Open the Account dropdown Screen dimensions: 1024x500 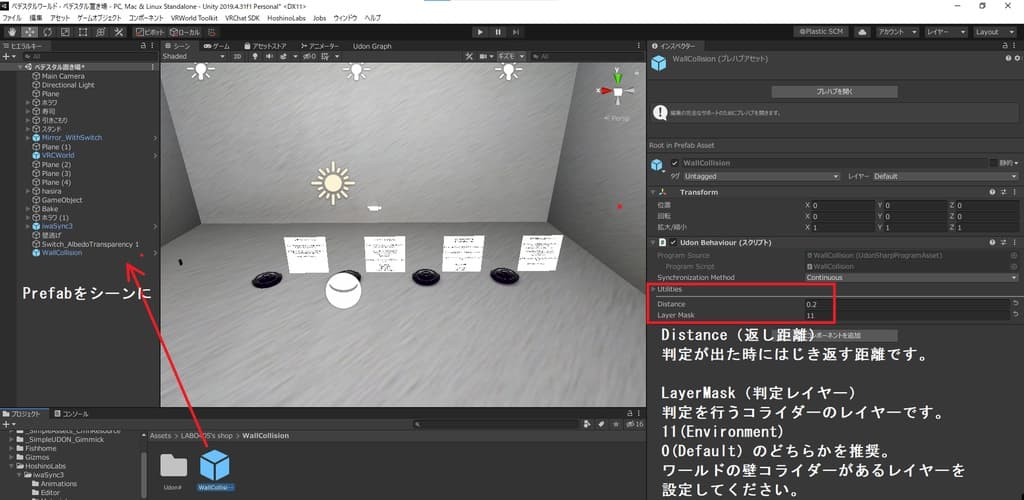[x=897, y=31]
